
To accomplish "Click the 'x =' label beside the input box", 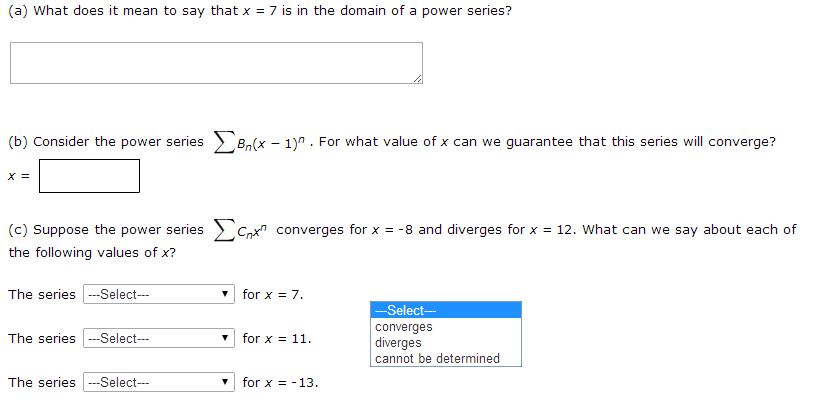I will (19, 177).
